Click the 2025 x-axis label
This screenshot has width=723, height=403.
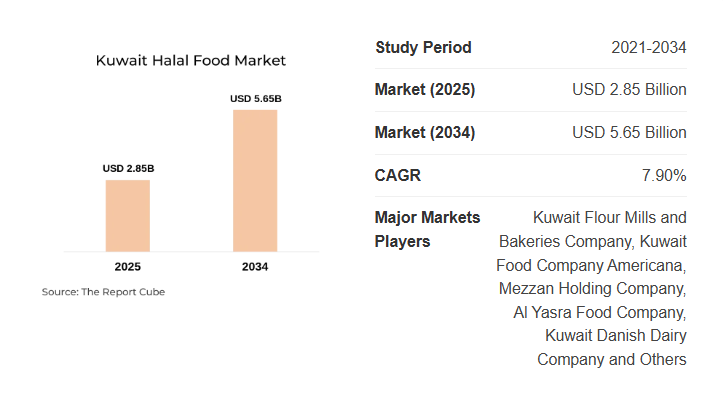[128, 267]
